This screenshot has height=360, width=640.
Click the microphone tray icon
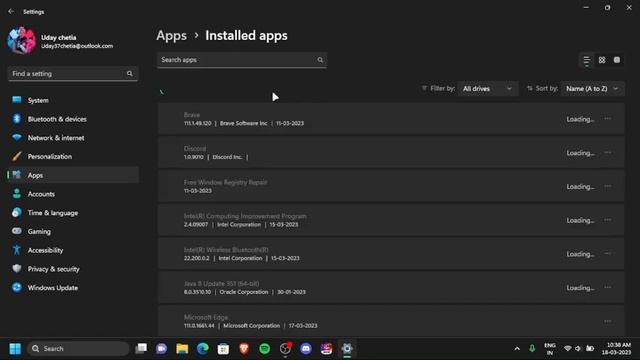click(532, 349)
